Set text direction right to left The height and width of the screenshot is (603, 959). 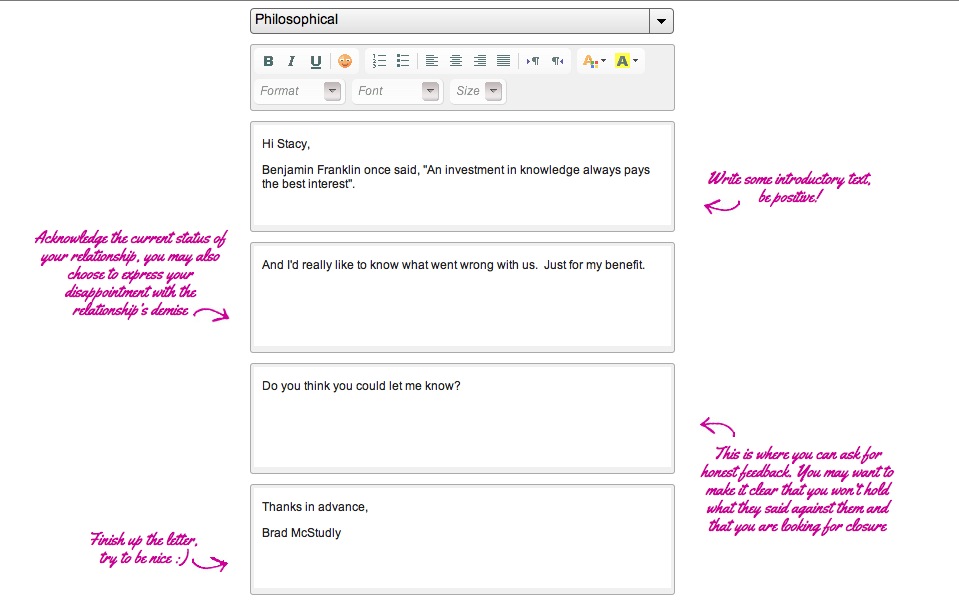[x=557, y=61]
